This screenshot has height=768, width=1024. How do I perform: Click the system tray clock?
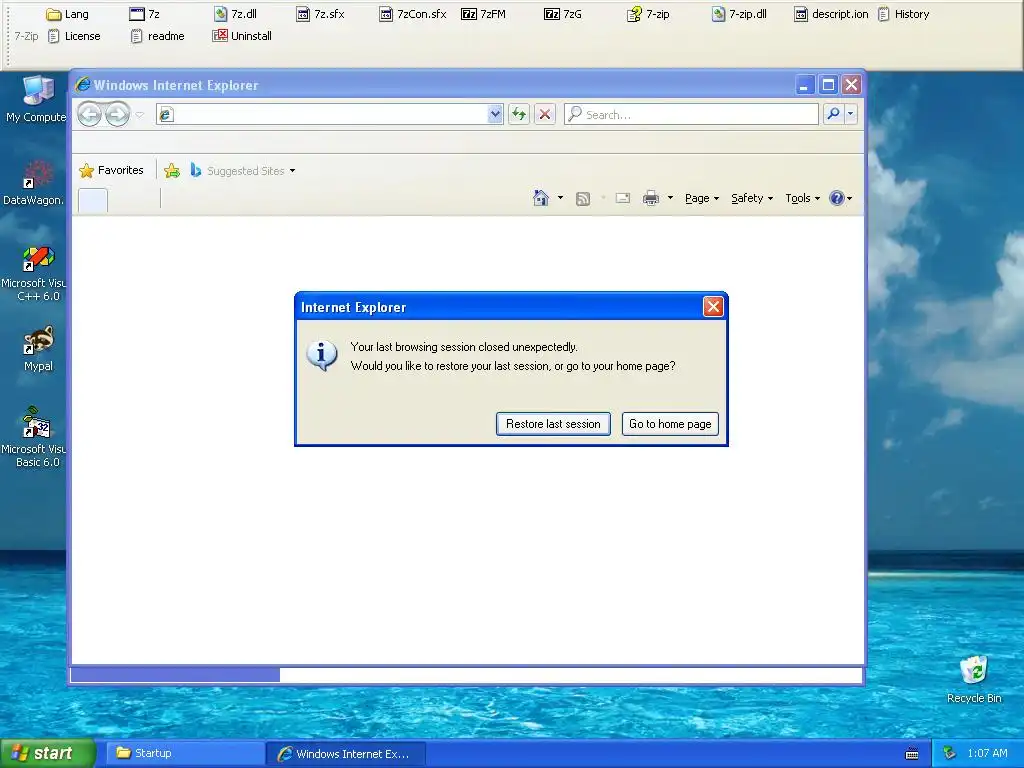tap(987, 753)
